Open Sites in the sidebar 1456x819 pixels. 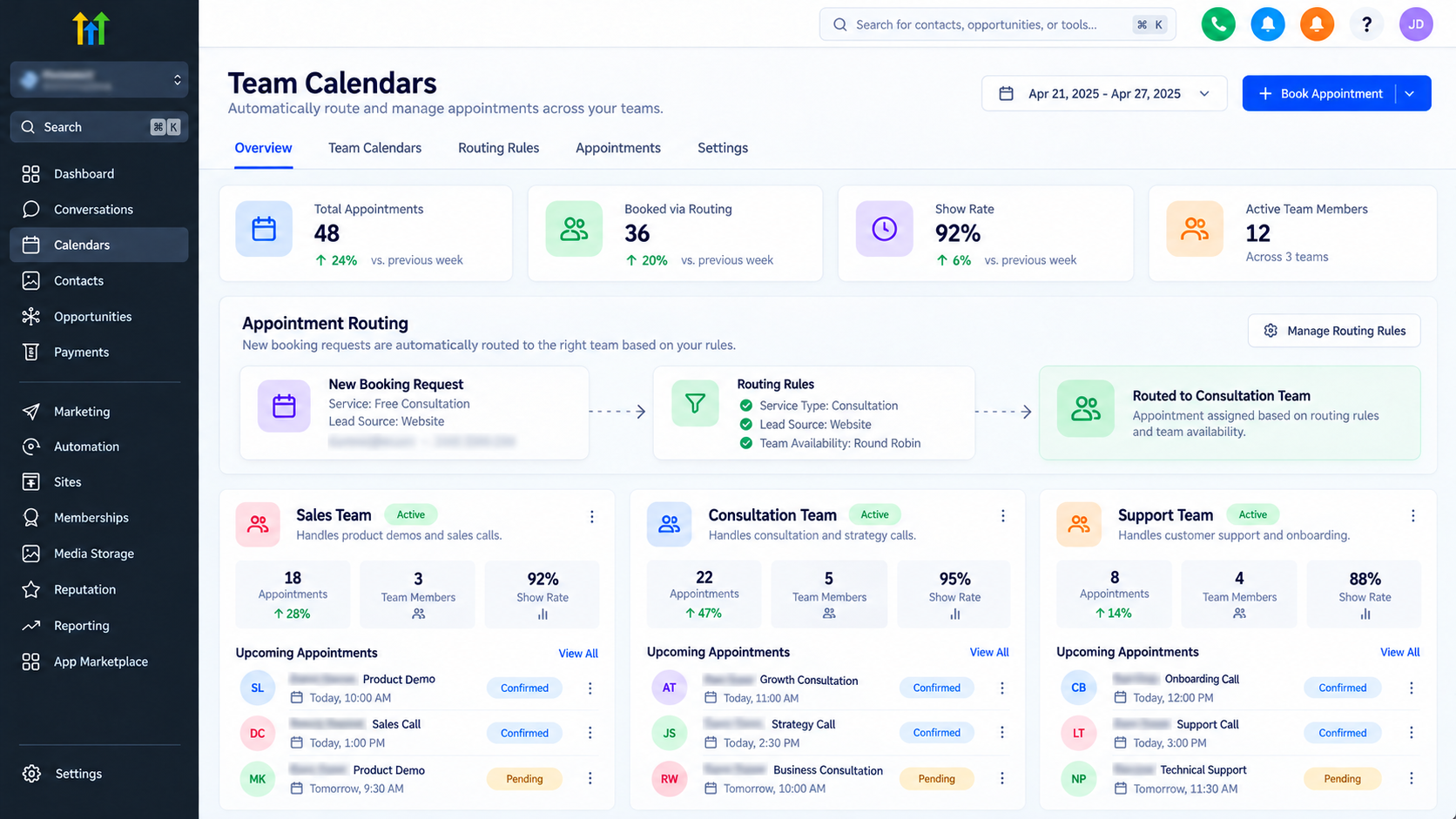[98, 481]
